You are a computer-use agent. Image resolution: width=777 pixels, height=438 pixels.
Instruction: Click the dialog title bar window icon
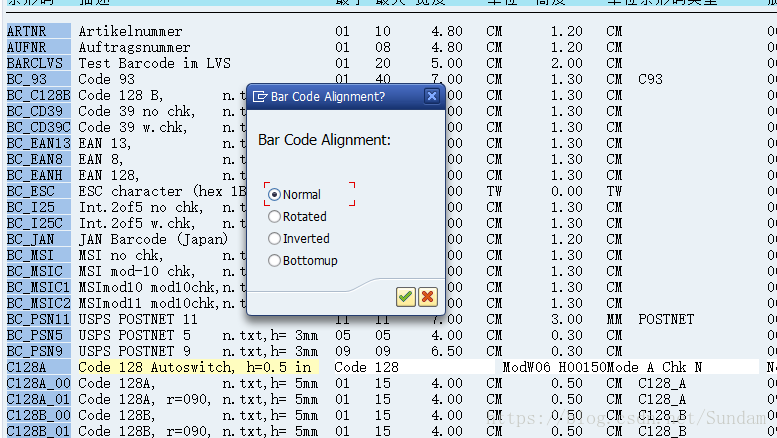coord(260,97)
